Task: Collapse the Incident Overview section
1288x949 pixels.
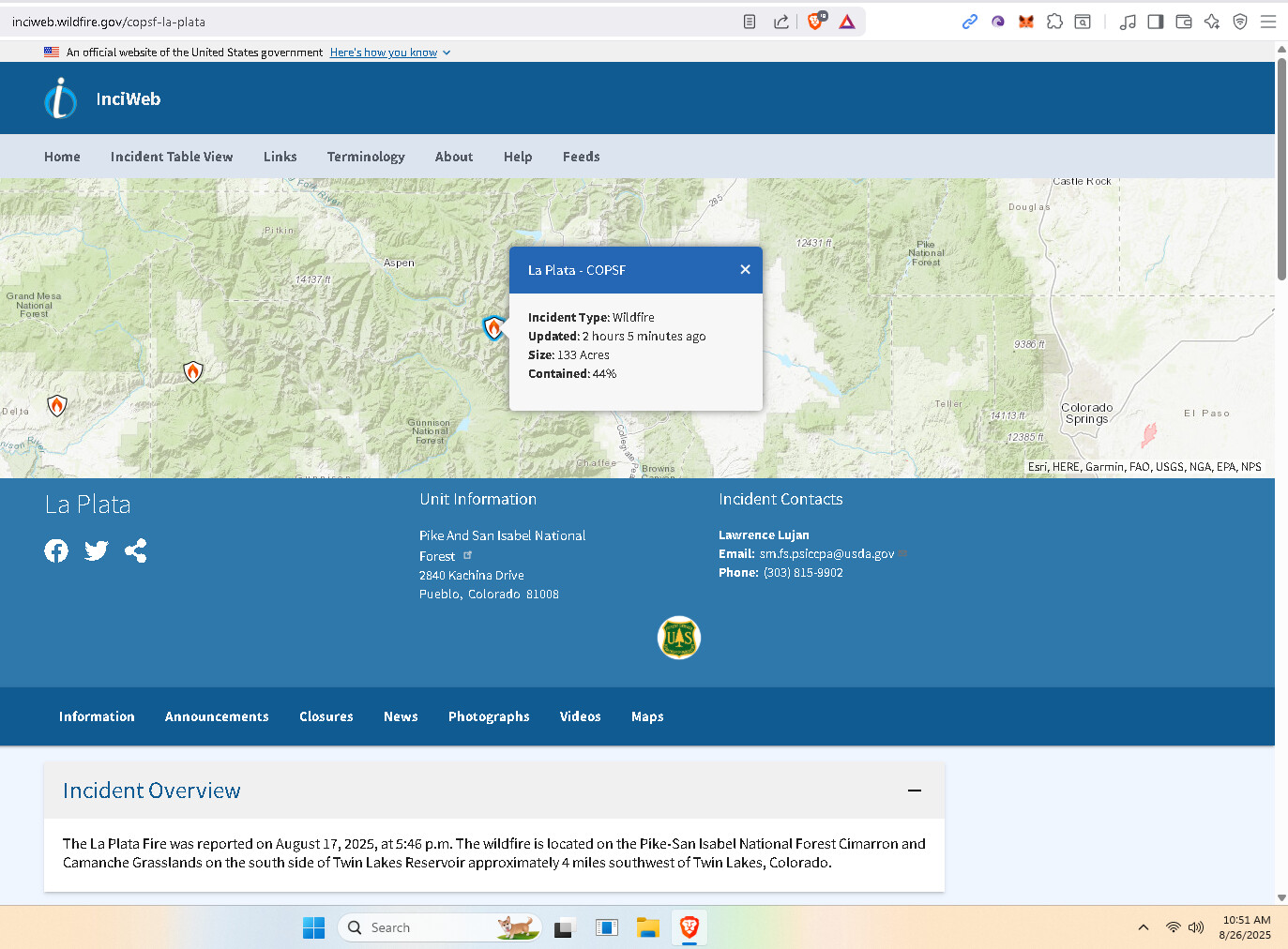Action: click(915, 791)
